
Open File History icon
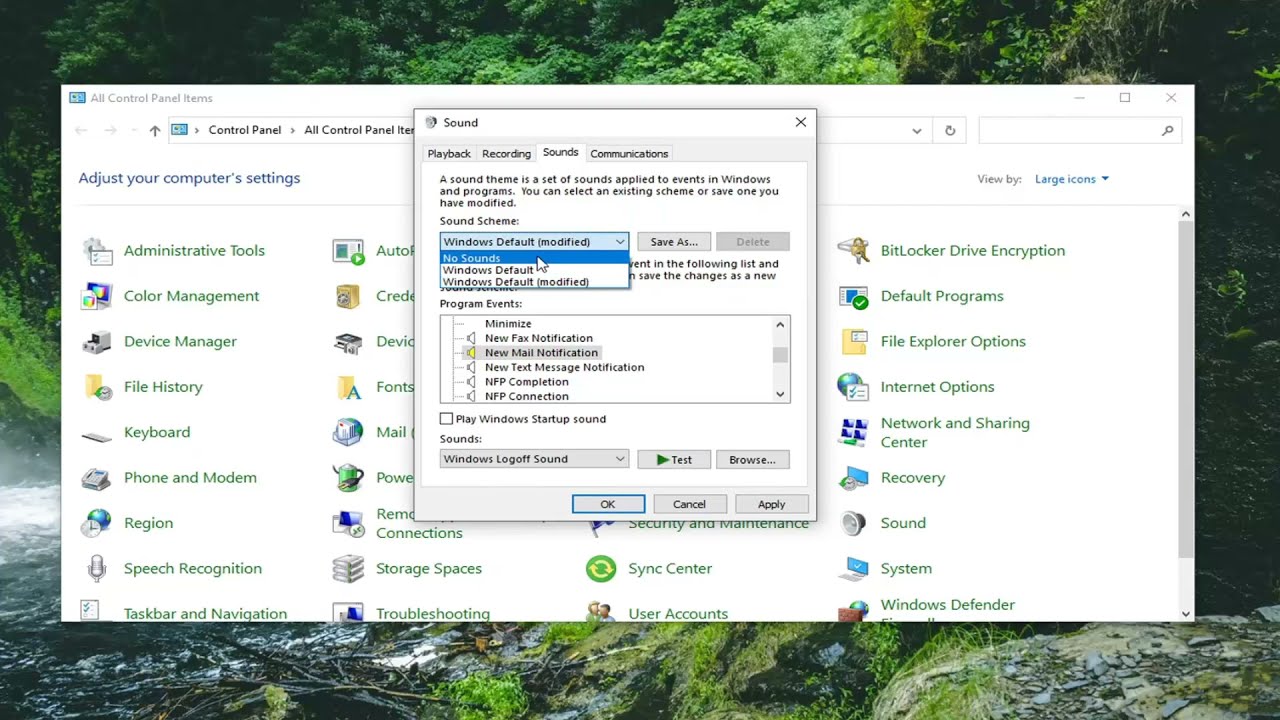tap(97, 387)
